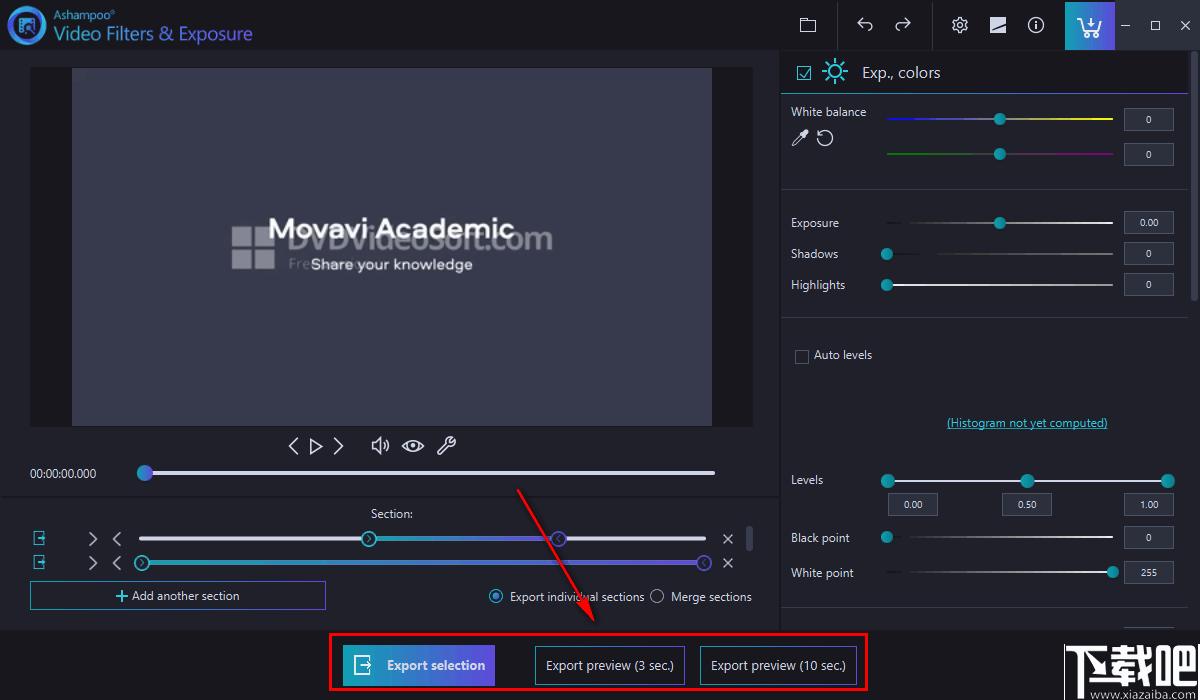Screen dimensions: 1200x700
Task: Click first section's start marker
Action: pyautogui.click(x=369, y=539)
